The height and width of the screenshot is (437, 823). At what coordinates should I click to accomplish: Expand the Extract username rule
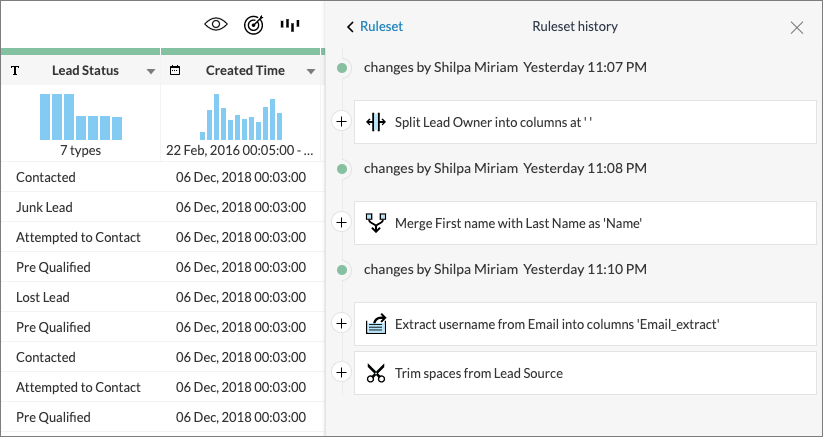pos(341,323)
